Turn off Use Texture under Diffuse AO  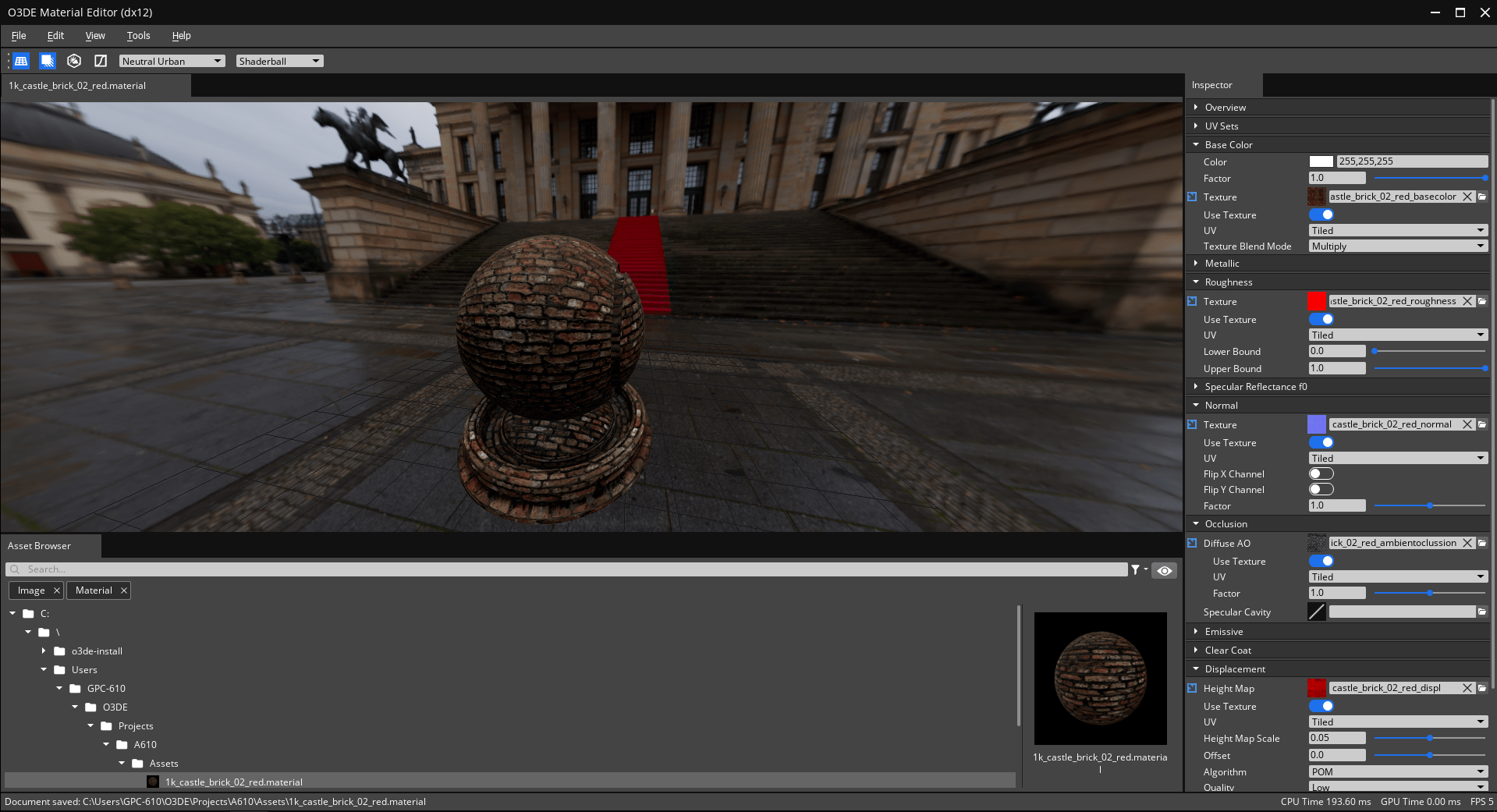click(1321, 561)
